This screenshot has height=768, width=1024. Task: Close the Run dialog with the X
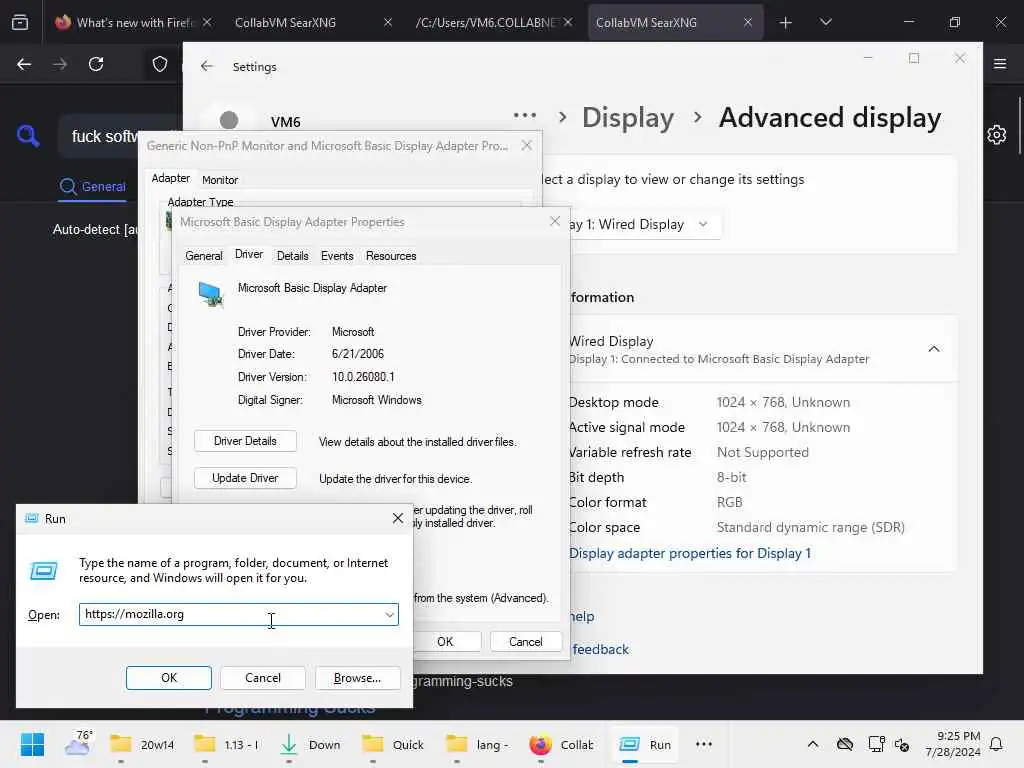point(398,518)
